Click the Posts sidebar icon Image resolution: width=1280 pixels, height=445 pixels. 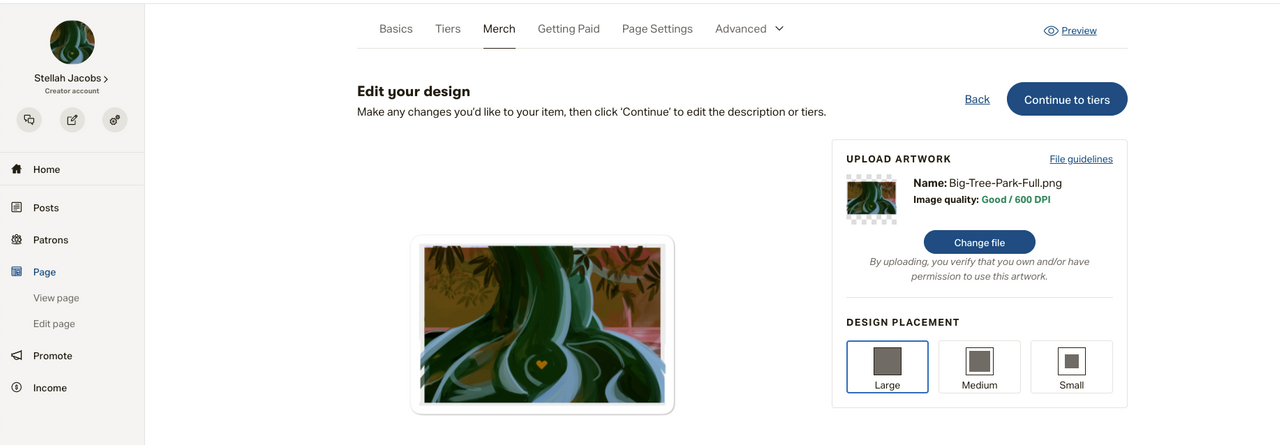pyautogui.click(x=16, y=207)
